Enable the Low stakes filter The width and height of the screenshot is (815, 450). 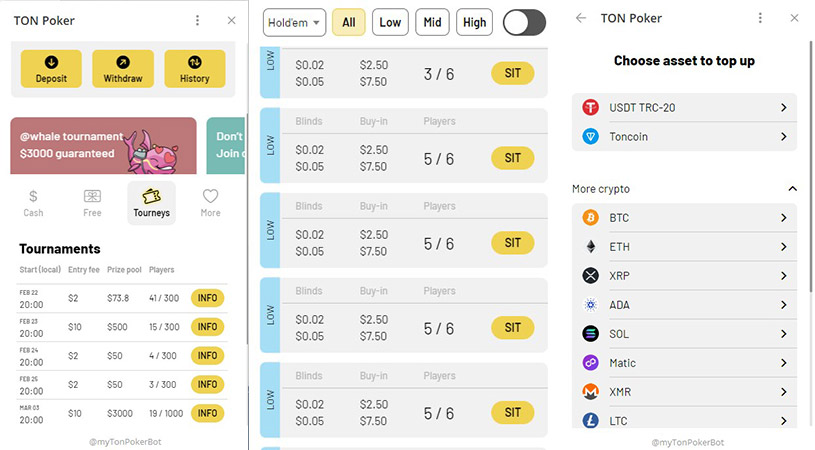pyautogui.click(x=390, y=22)
